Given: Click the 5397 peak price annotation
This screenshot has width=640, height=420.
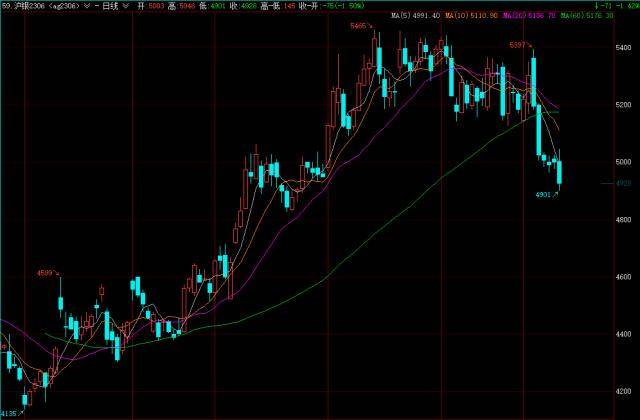Looking at the screenshot, I should pyautogui.click(x=519, y=45).
